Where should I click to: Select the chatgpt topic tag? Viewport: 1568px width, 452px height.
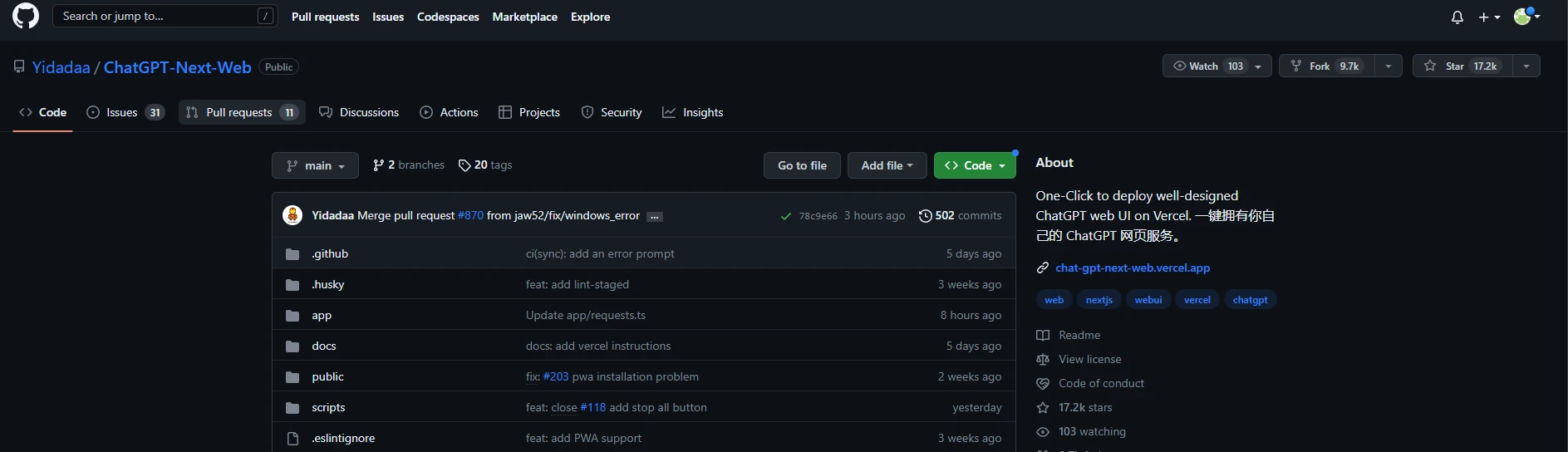[1251, 300]
